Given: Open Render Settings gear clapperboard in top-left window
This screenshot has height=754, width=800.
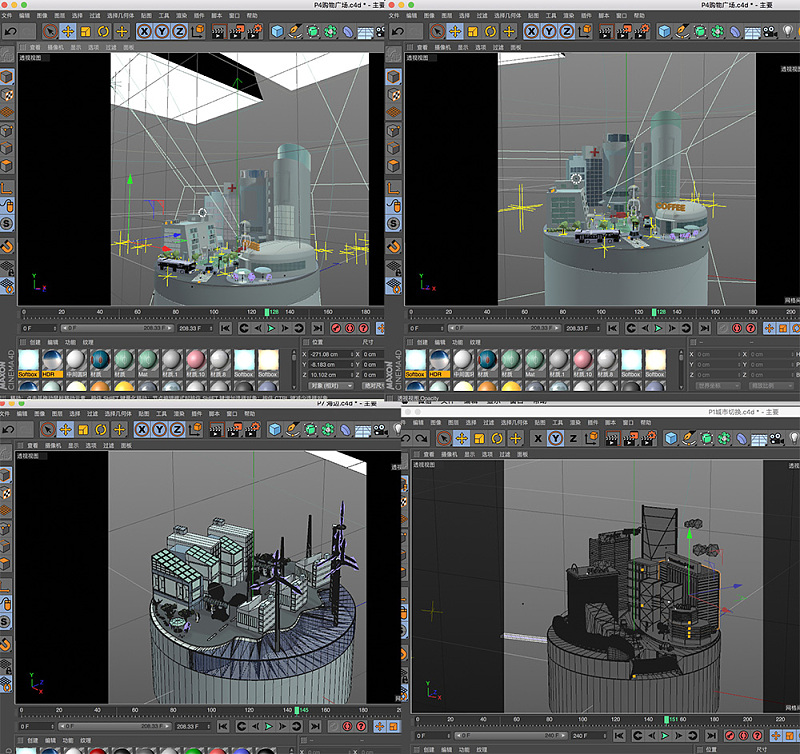Looking at the screenshot, I should (254, 32).
